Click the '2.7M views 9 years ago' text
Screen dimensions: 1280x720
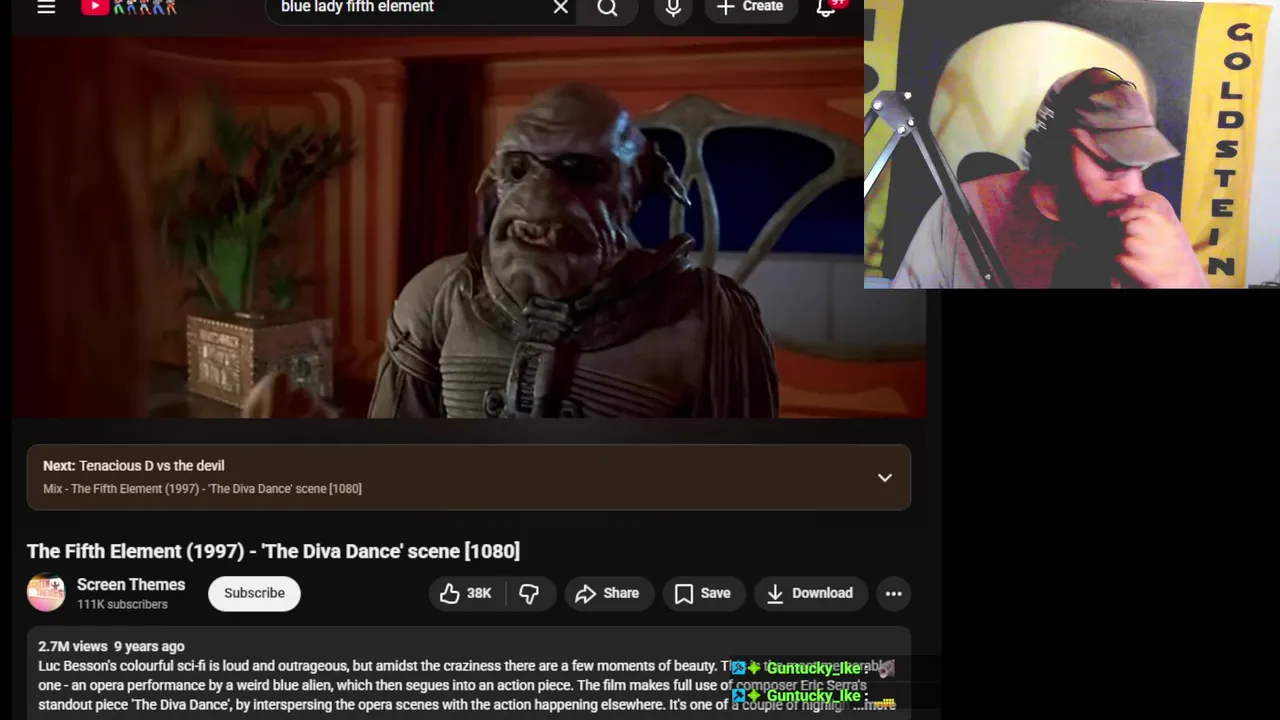111,647
